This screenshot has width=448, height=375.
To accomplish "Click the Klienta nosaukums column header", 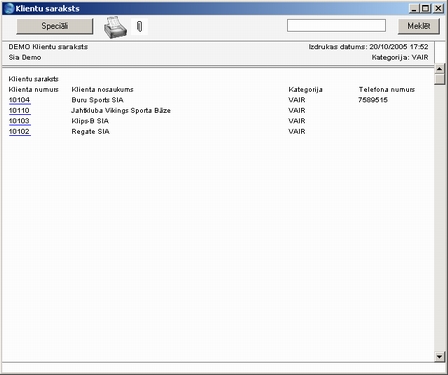I will [x=102, y=89].
